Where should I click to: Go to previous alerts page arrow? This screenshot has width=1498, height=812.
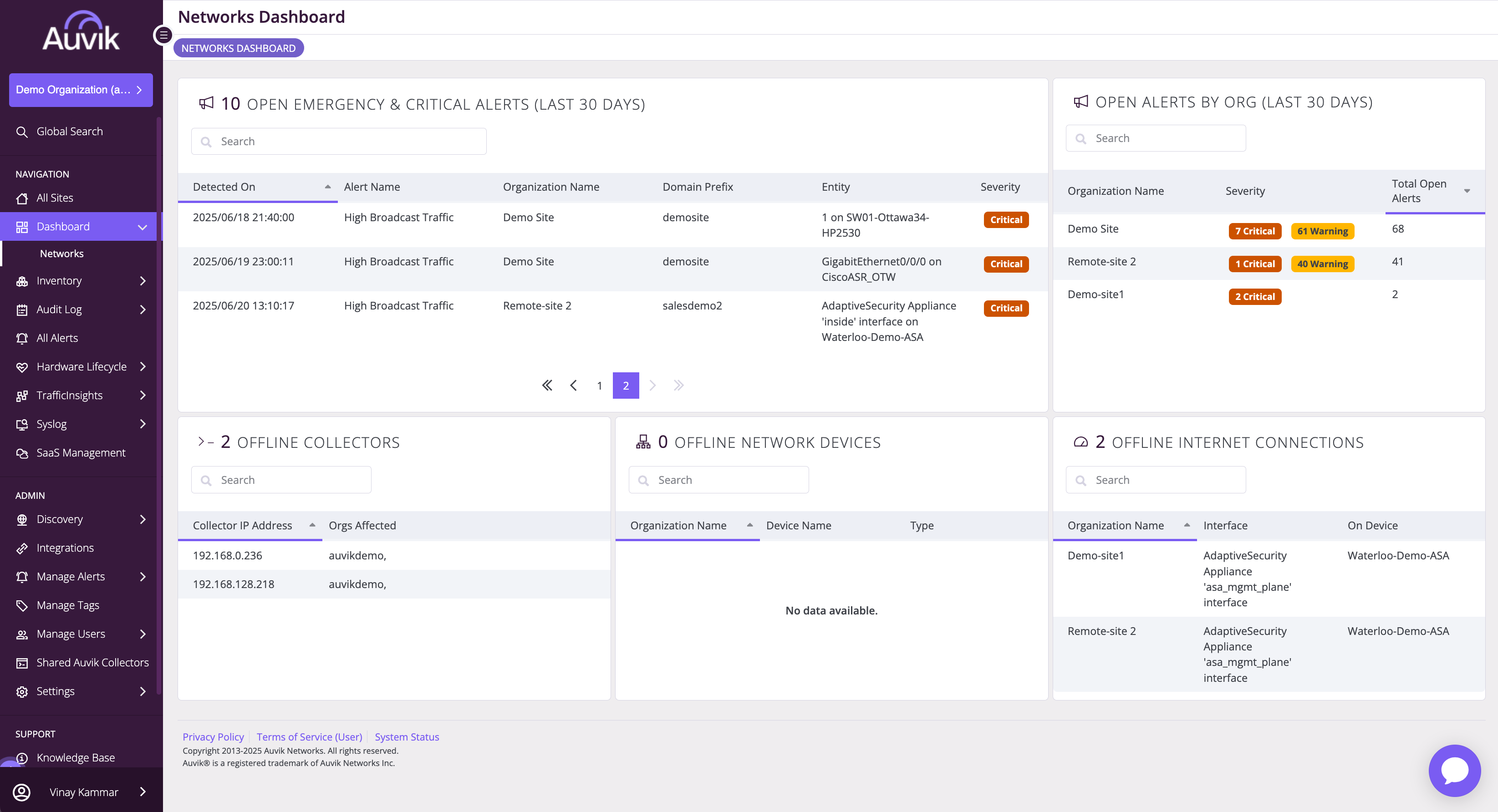[x=573, y=386]
